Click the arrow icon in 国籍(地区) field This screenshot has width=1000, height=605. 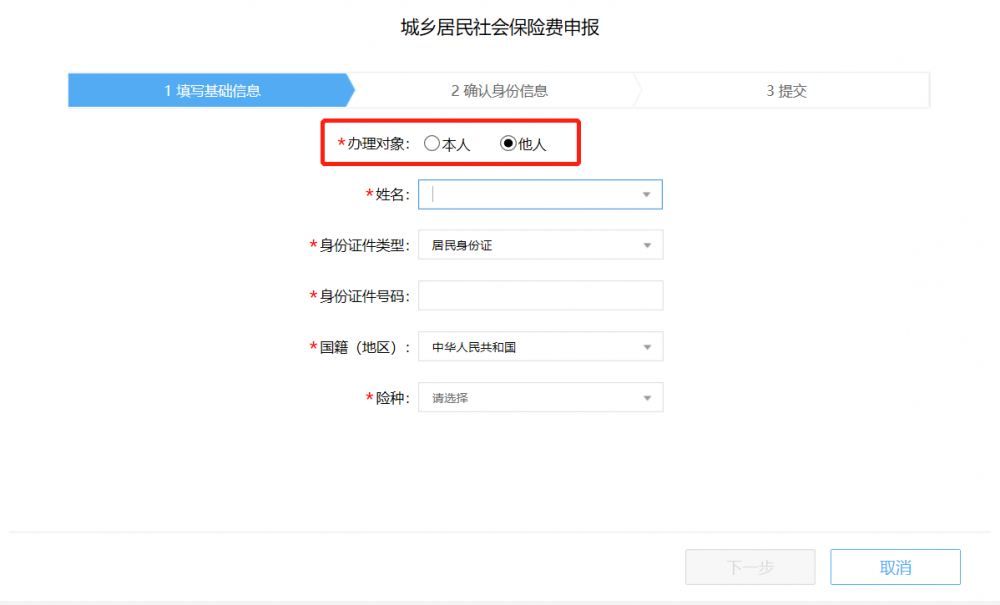click(646, 347)
